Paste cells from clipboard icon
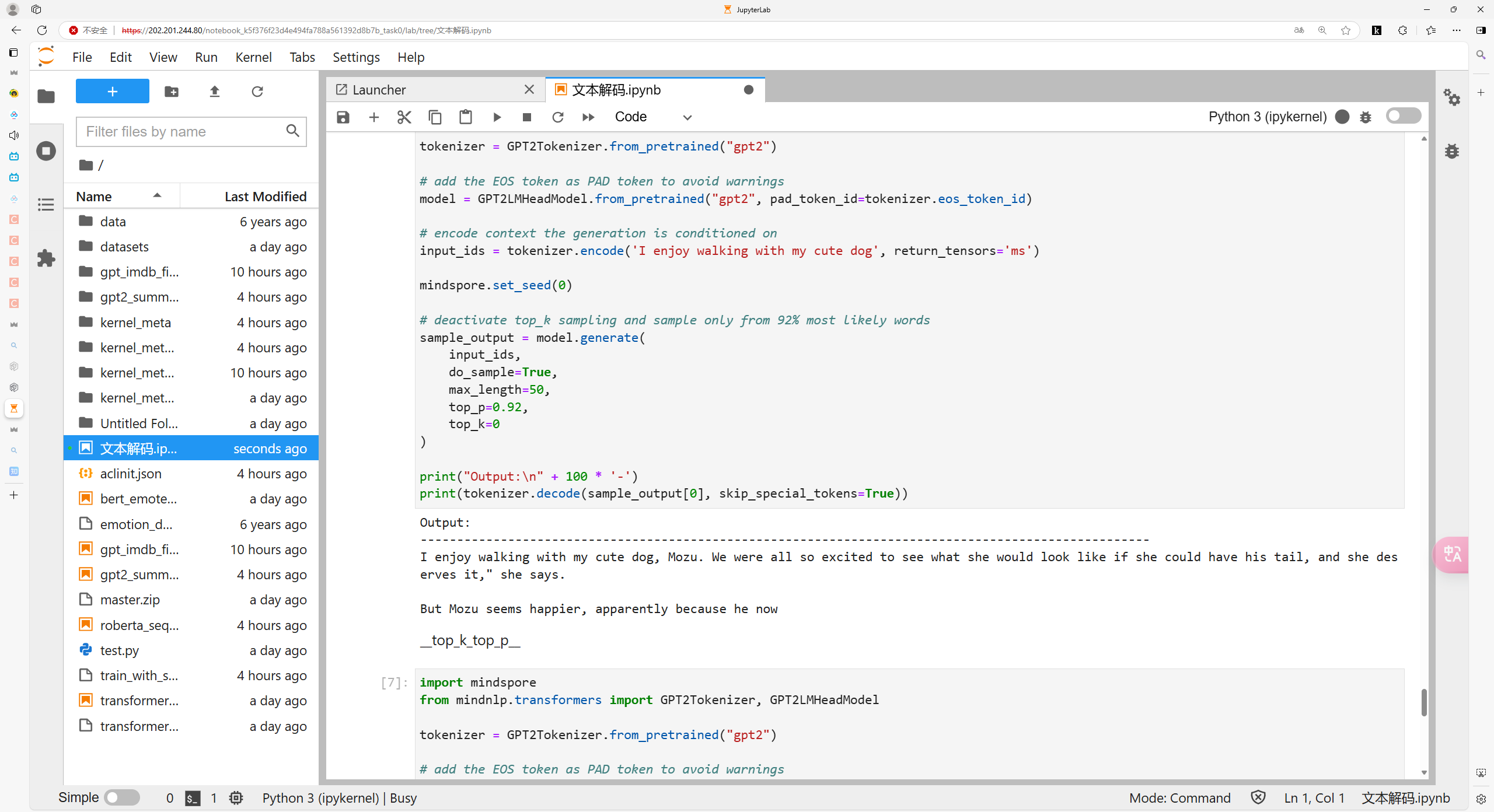 tap(466, 117)
